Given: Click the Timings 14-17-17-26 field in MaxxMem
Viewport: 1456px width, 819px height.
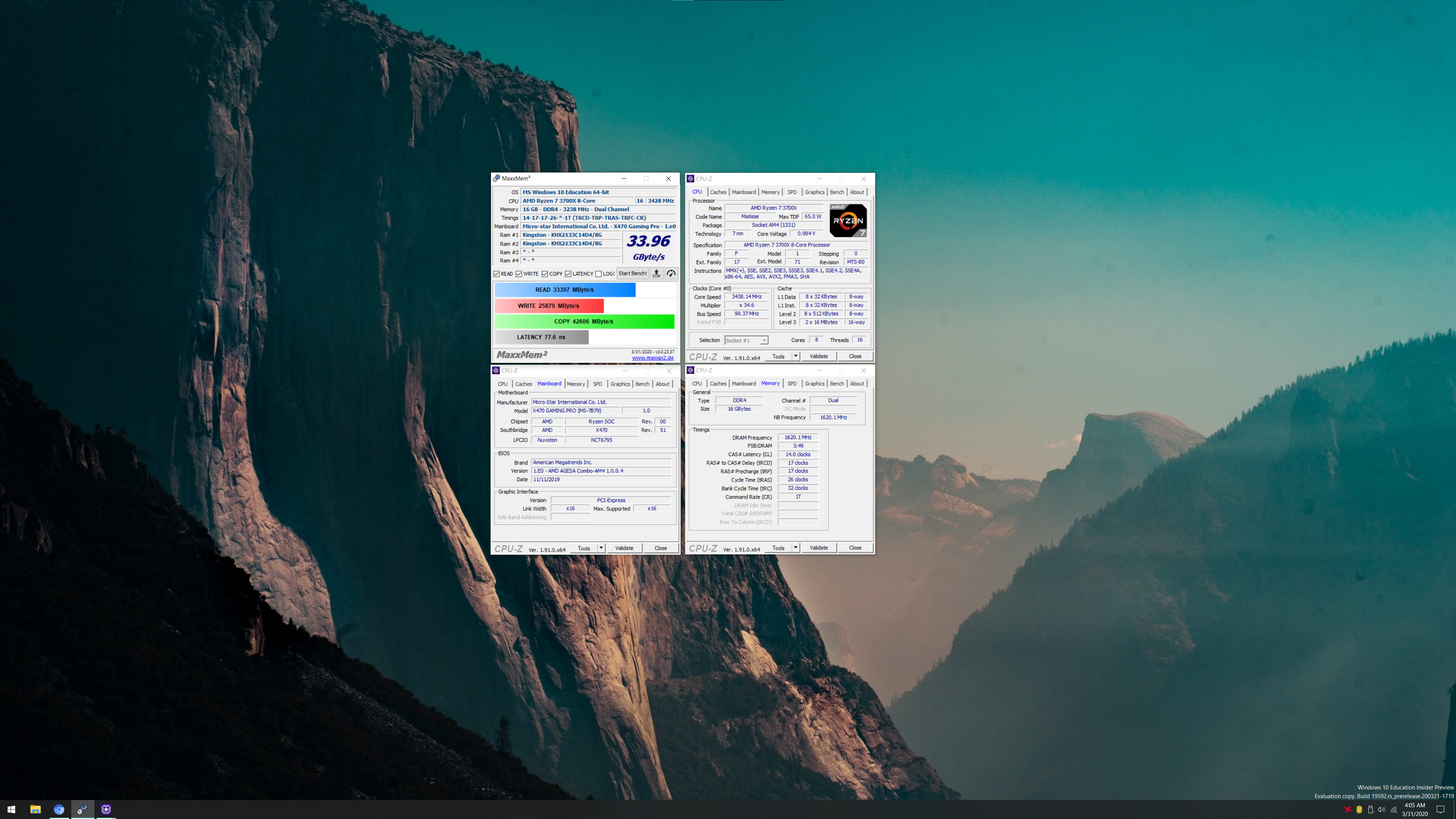Looking at the screenshot, I should tap(598, 218).
